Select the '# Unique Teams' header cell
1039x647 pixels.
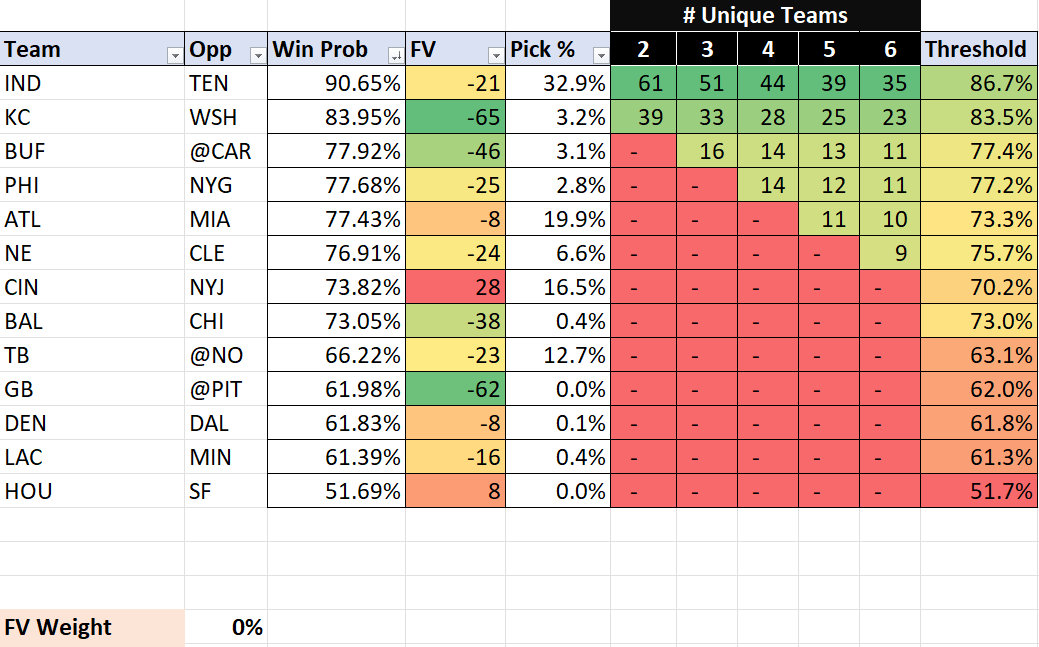[x=765, y=16]
